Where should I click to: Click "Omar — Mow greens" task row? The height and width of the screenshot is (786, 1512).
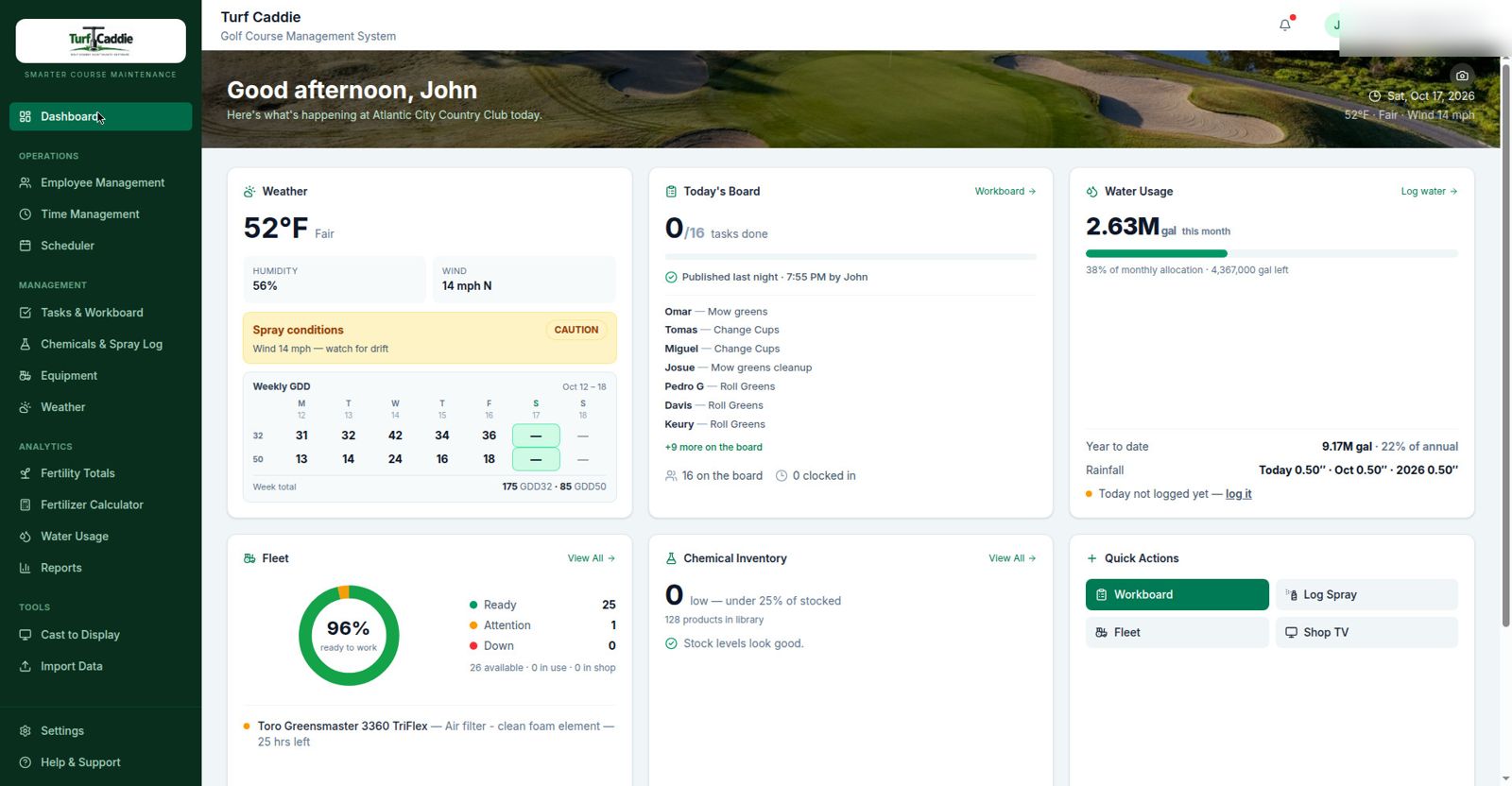tap(716, 312)
